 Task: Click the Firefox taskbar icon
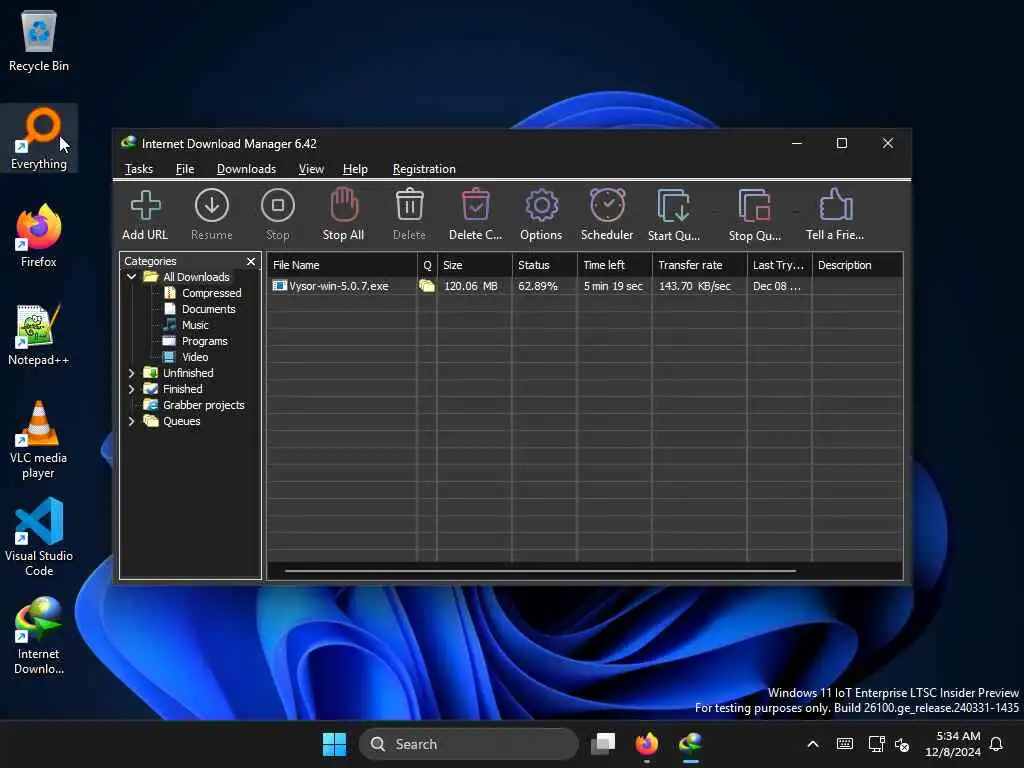coord(647,744)
